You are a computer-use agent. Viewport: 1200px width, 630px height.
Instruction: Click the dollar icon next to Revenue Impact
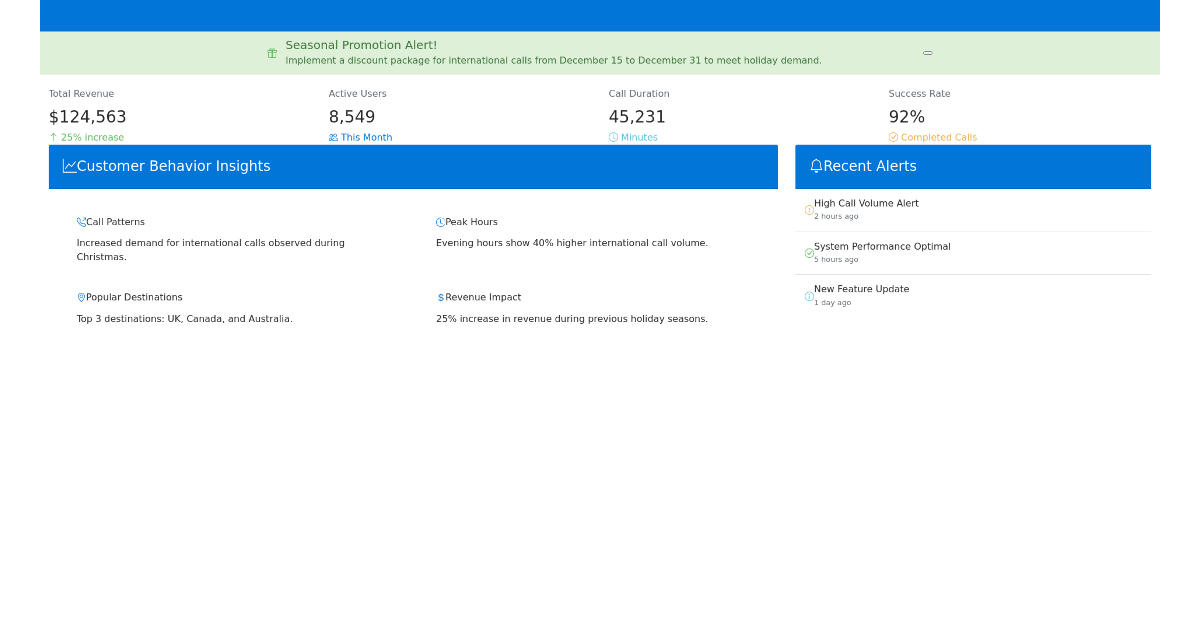pyautogui.click(x=439, y=296)
